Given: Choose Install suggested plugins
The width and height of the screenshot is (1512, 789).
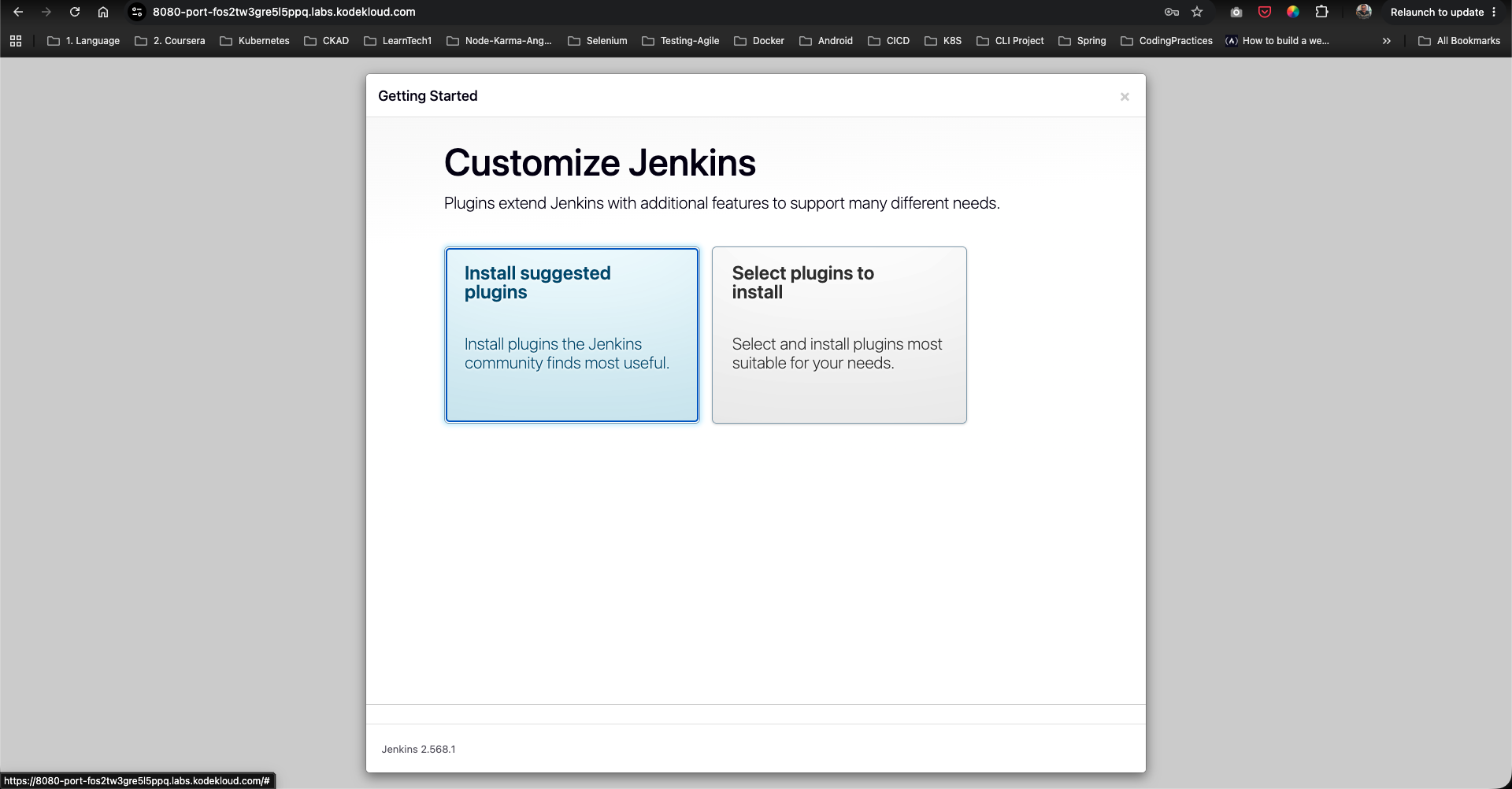Looking at the screenshot, I should point(572,335).
